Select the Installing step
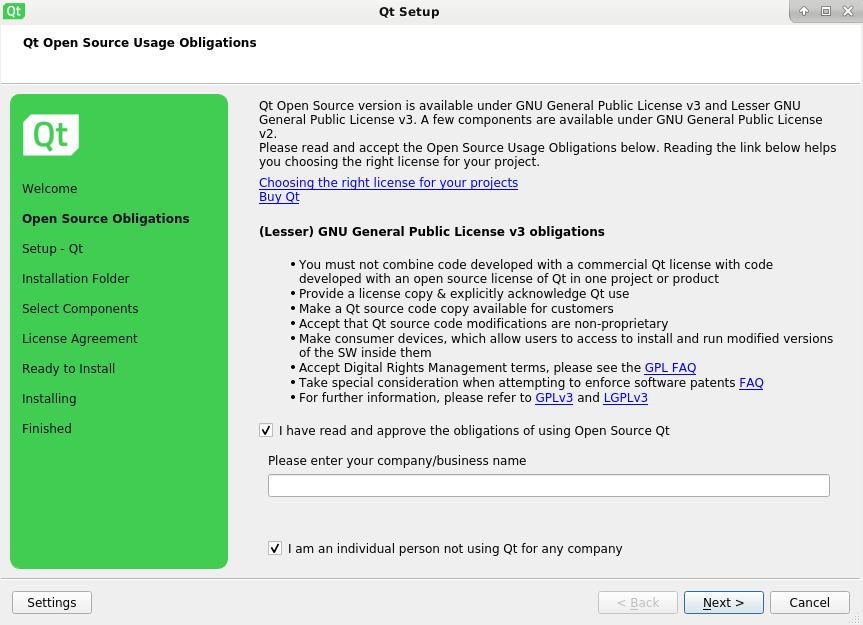863x625 pixels. click(49, 399)
